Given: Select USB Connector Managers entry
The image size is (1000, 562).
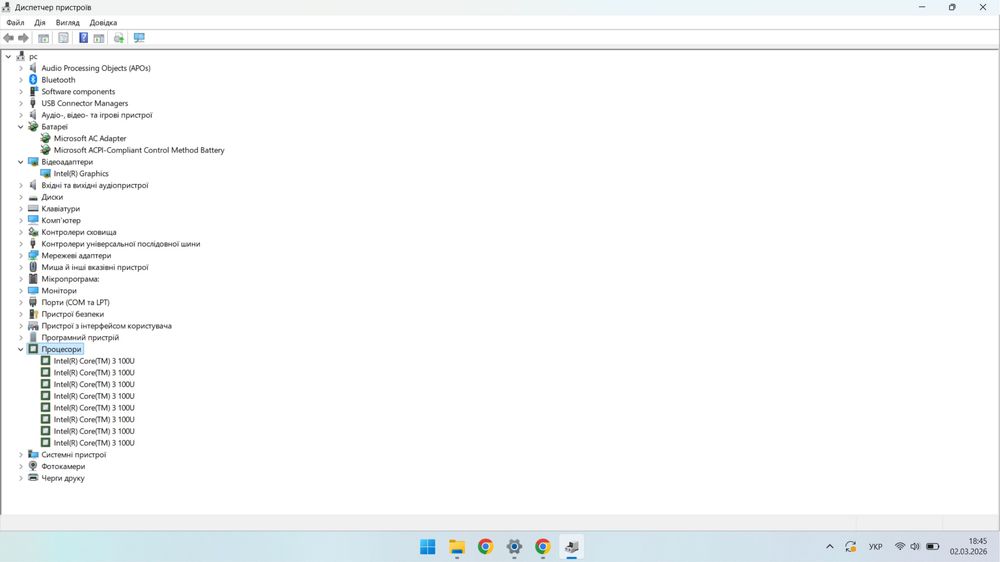Looking at the screenshot, I should (x=85, y=103).
